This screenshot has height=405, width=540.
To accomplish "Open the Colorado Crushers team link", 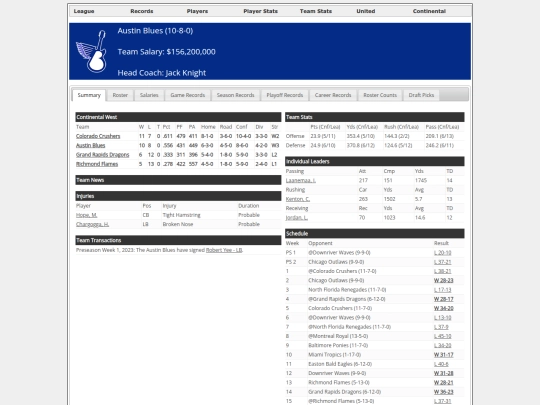I will pyautogui.click(x=98, y=136).
